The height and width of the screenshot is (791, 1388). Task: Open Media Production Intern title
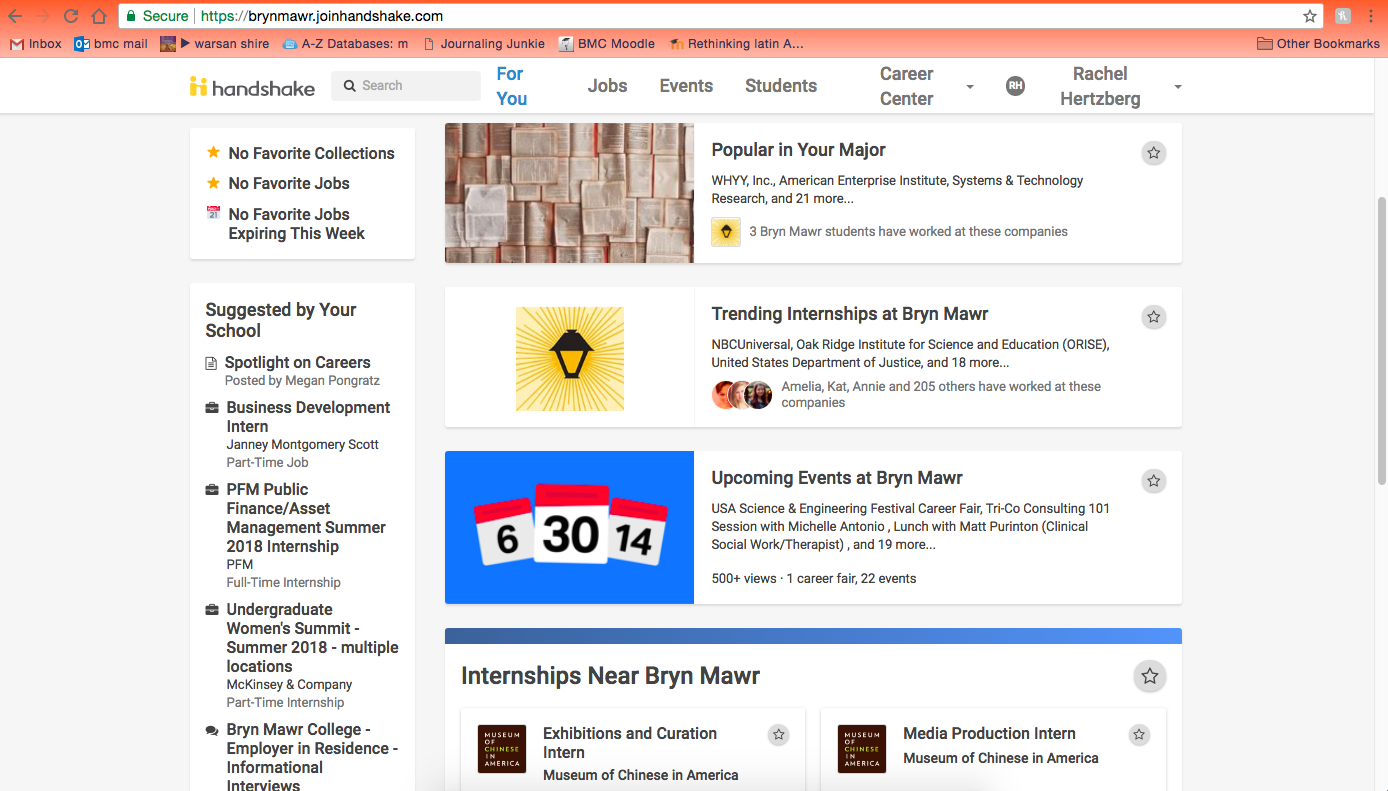(989, 733)
